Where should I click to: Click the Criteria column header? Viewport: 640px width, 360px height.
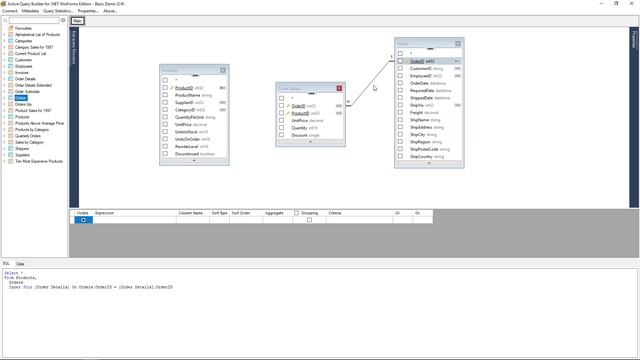pyautogui.click(x=359, y=213)
